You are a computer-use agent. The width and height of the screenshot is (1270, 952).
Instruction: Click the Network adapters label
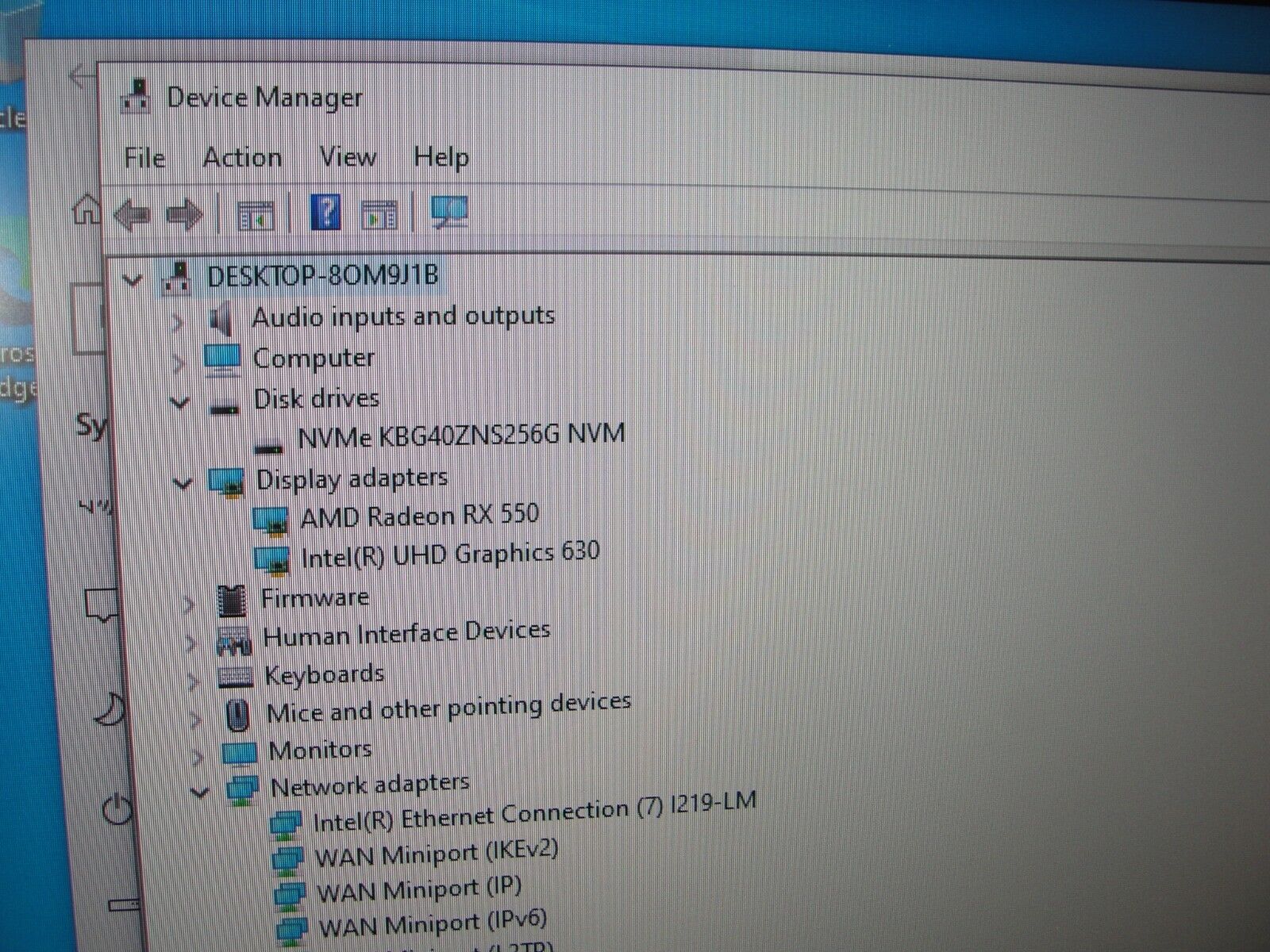(370, 785)
